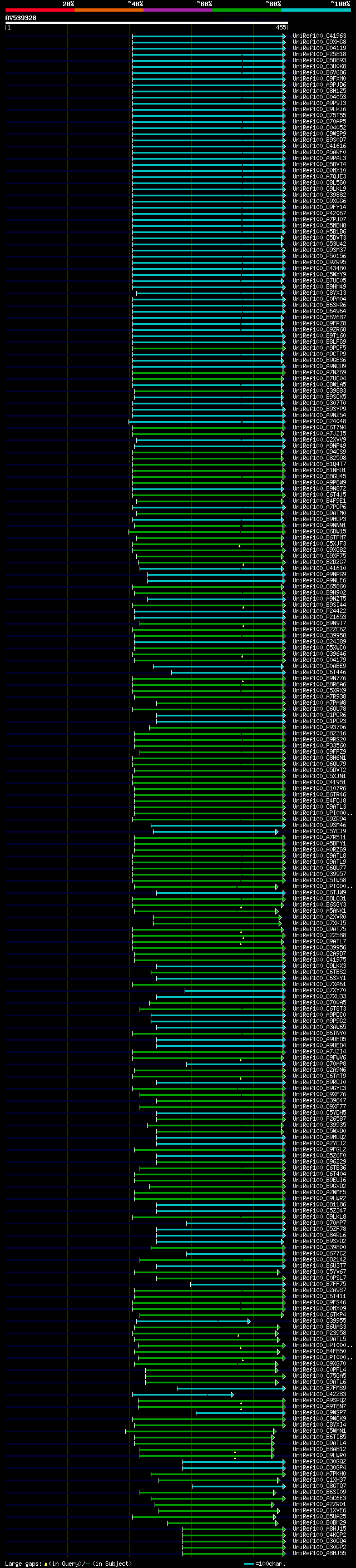
Task: Click the cyan alignment bar for Q8GTQ7
Action: (239, 1486)
